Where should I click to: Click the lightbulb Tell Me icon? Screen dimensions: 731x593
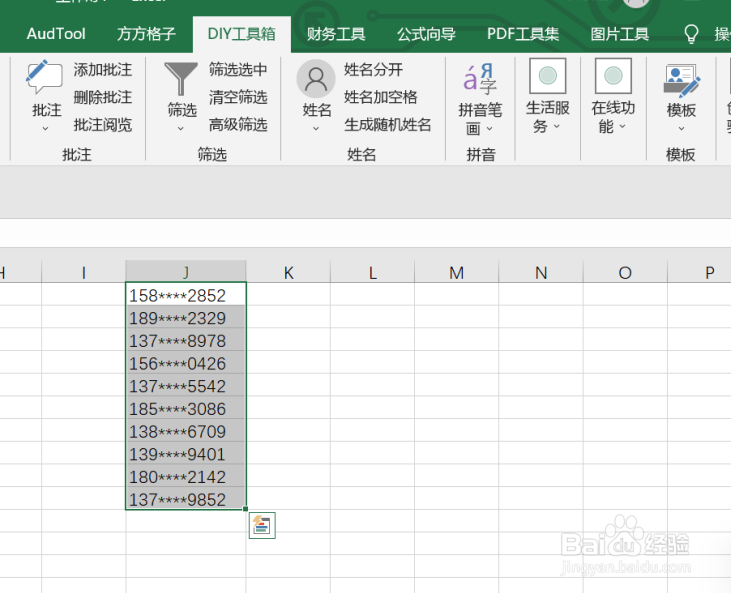[x=691, y=34]
